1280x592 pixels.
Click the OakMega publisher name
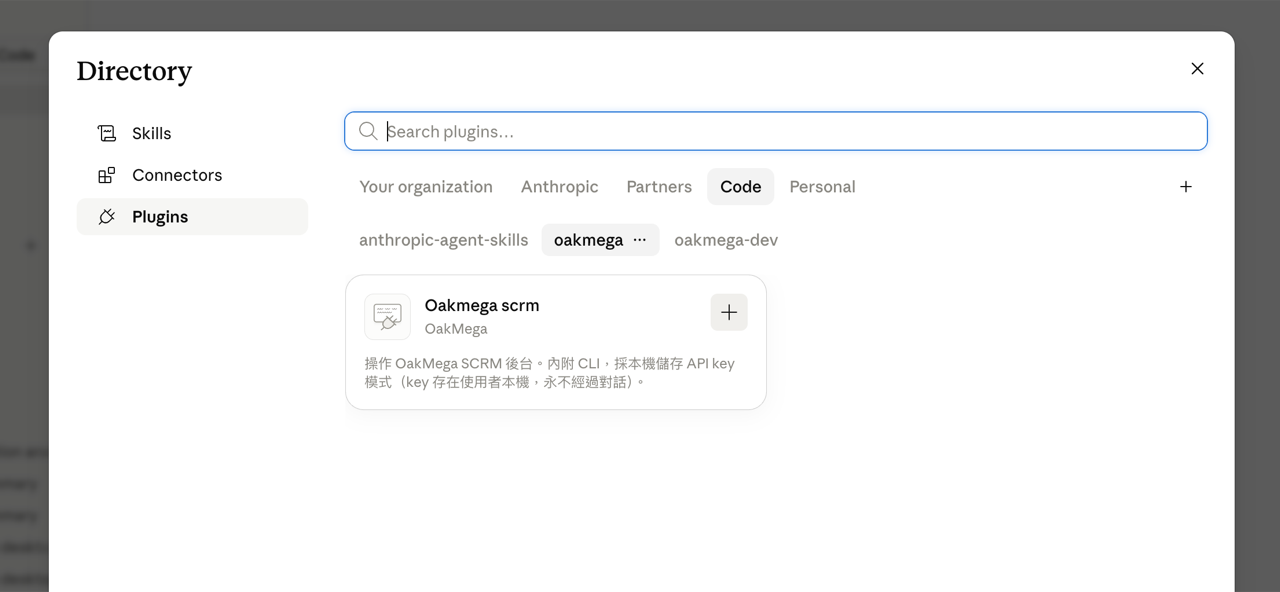456,329
